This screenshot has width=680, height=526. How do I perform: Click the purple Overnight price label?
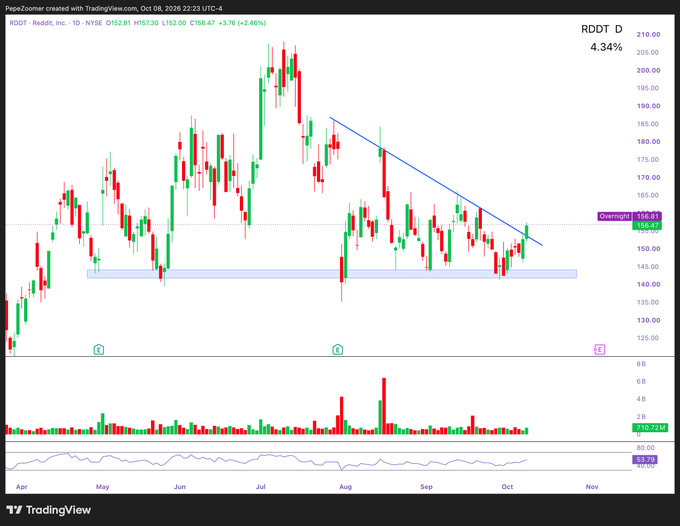(615, 216)
